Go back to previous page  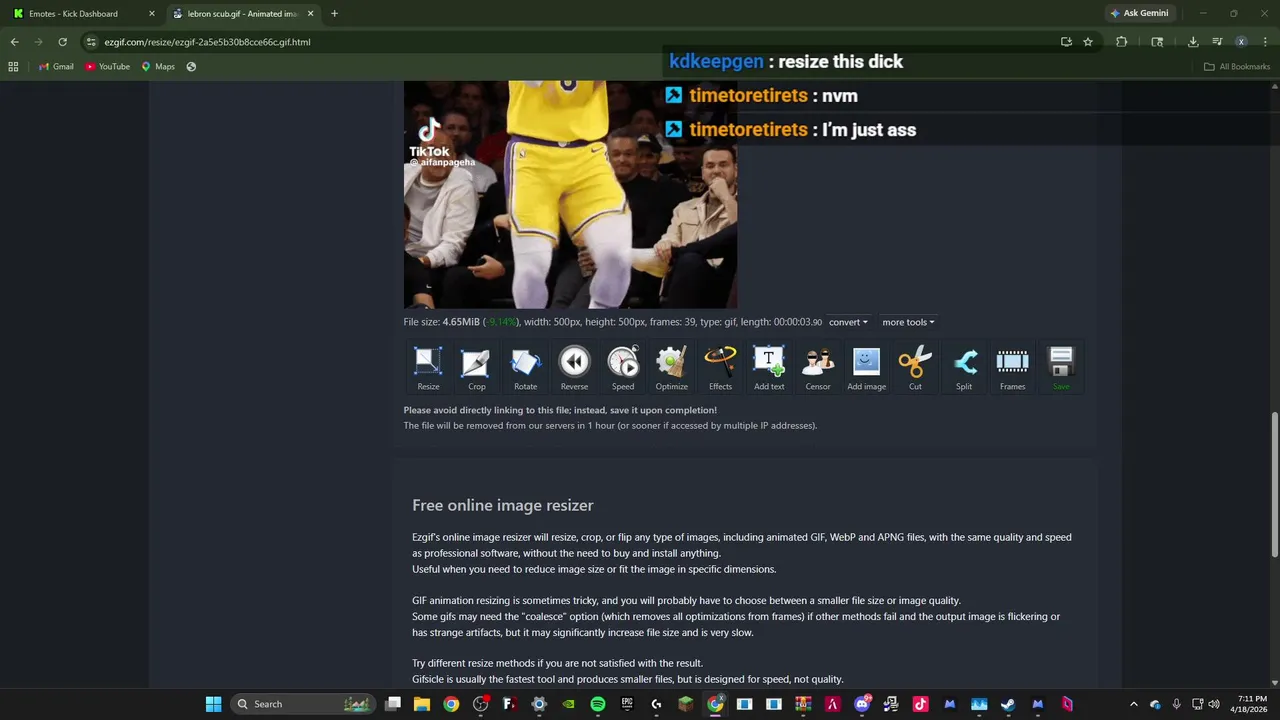[14, 42]
